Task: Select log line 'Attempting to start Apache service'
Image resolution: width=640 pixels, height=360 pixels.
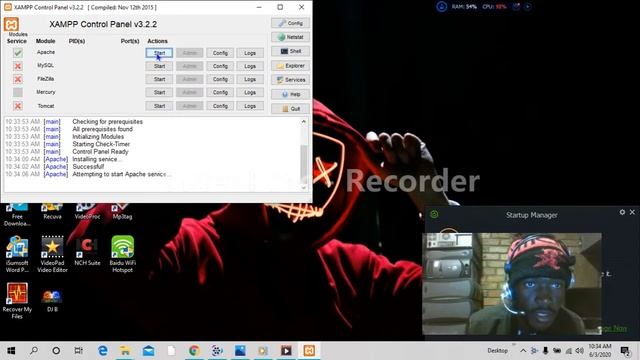Action: pyautogui.click(x=121, y=174)
